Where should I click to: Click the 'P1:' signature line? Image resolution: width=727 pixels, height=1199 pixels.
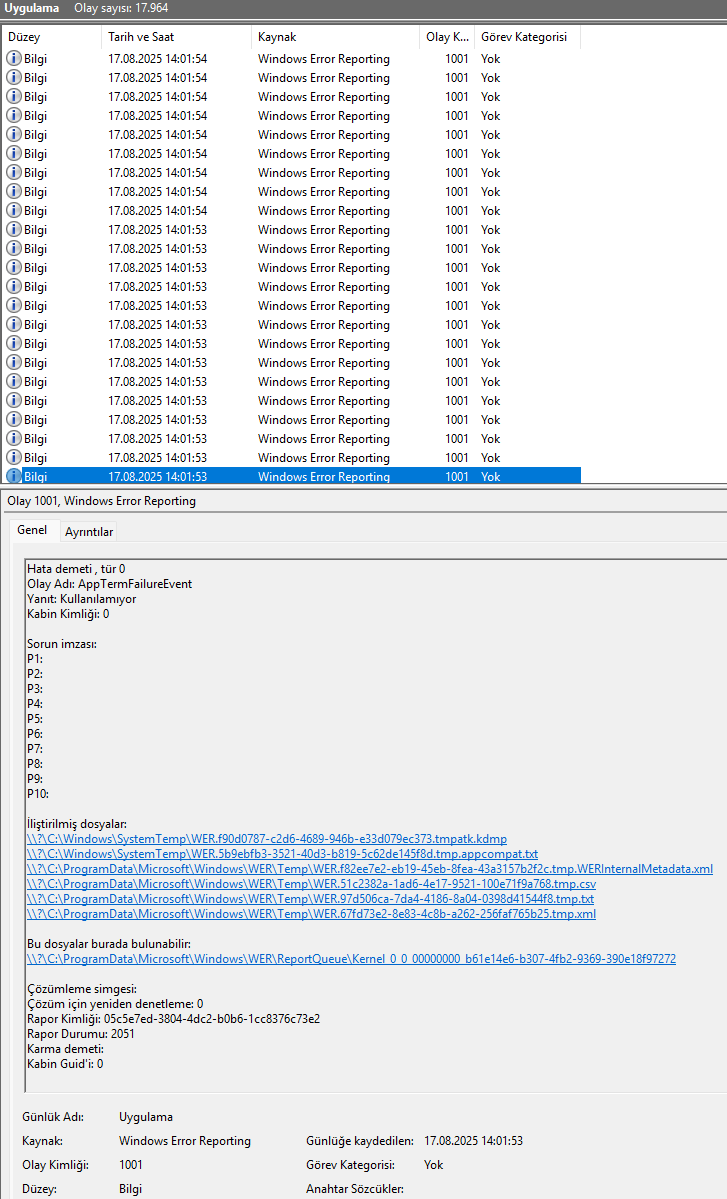(34, 658)
